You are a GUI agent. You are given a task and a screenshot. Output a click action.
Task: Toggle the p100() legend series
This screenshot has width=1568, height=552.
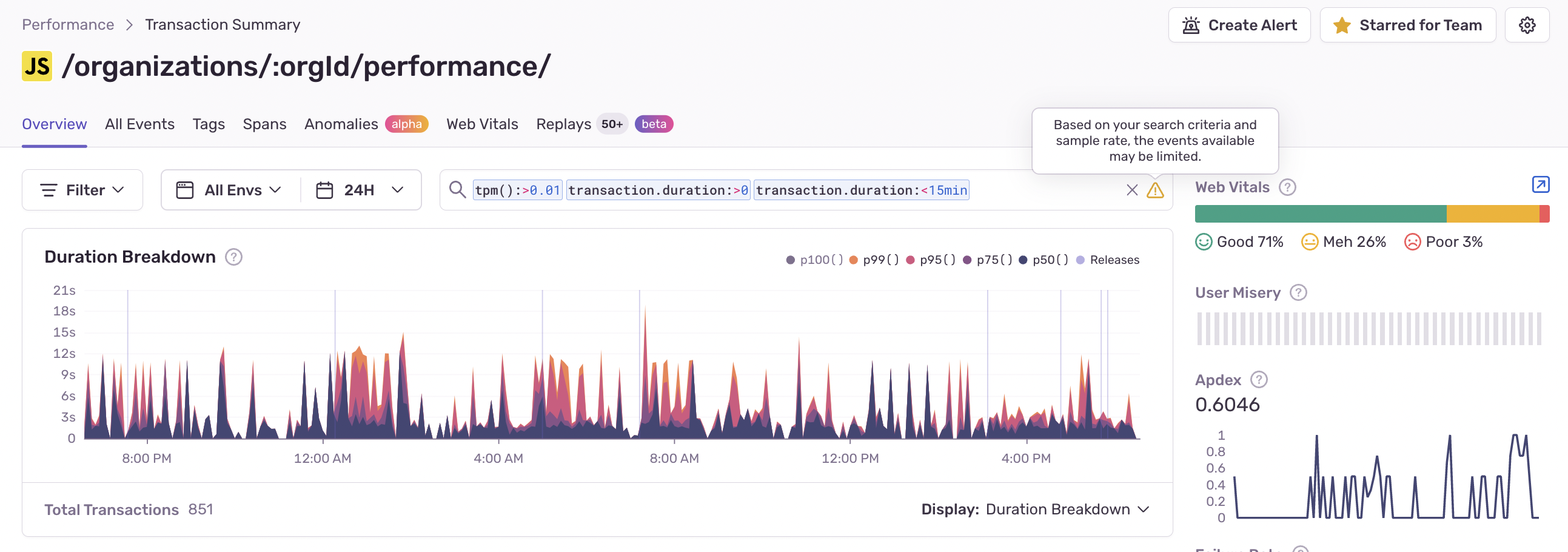pyautogui.click(x=814, y=260)
